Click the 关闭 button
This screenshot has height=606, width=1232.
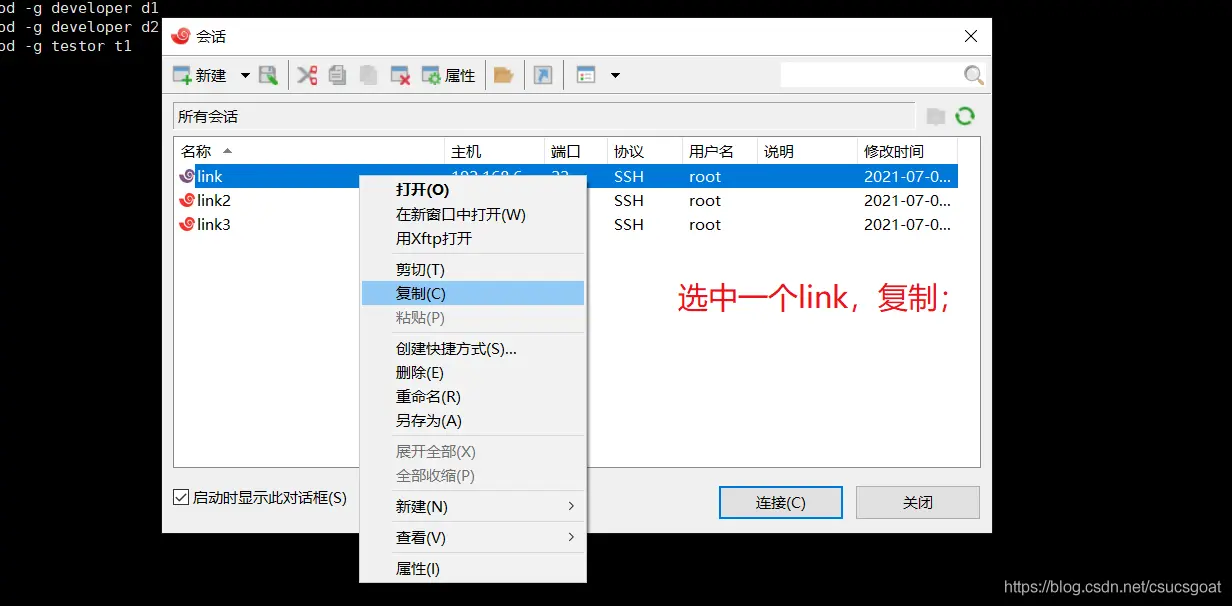[917, 502]
